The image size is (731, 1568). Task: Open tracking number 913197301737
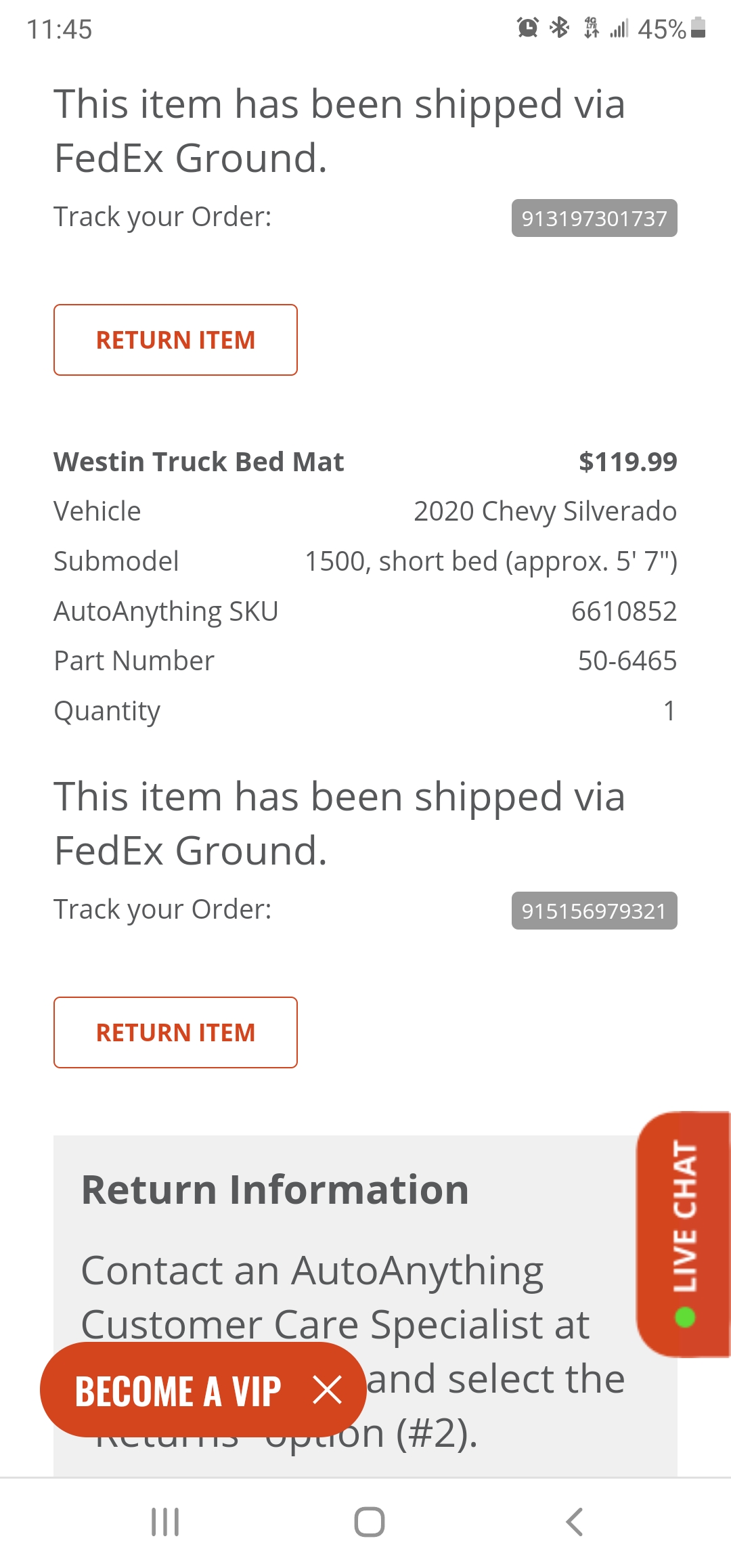pos(594,218)
